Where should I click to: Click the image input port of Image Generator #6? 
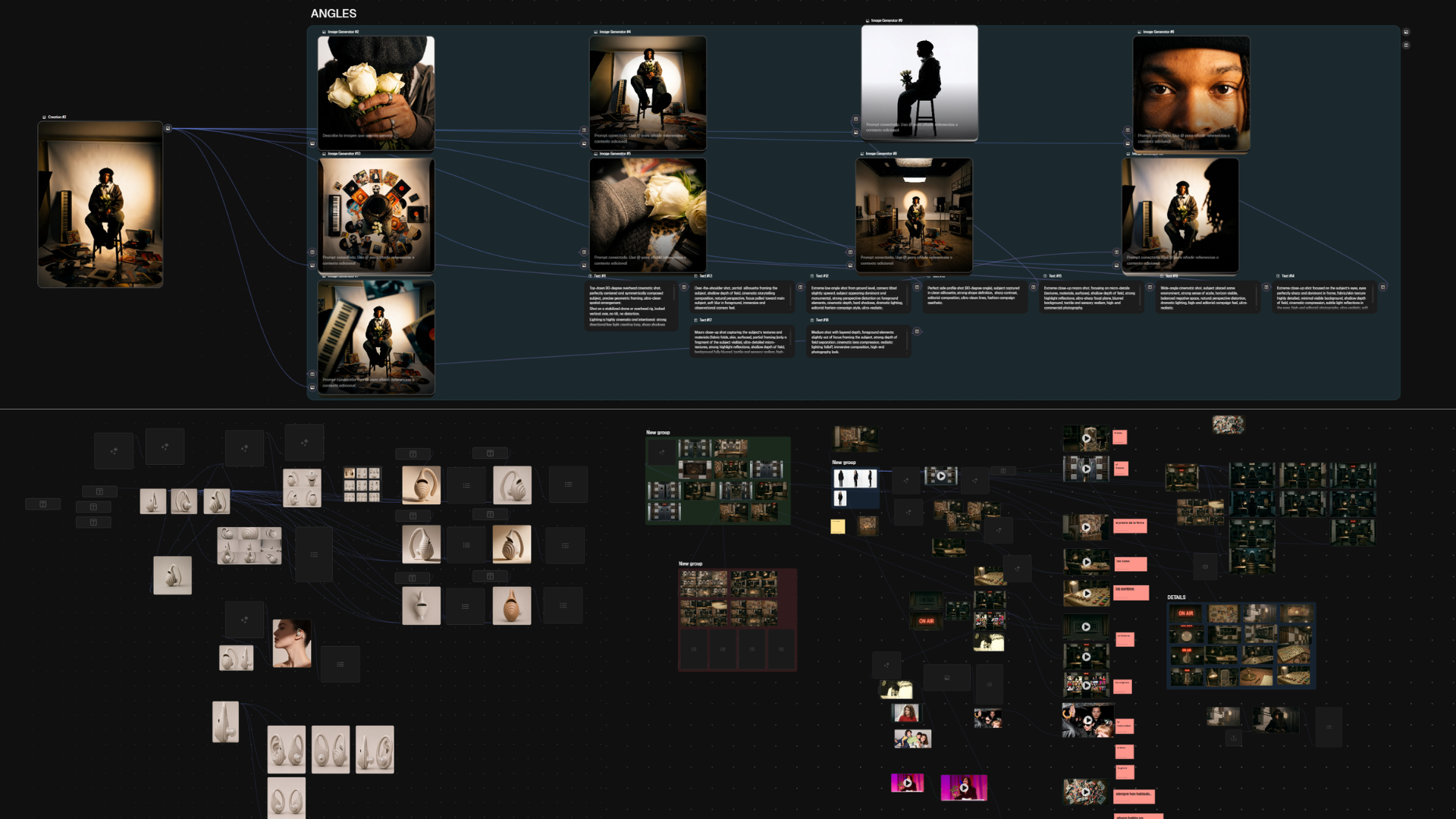pyautogui.click(x=850, y=265)
